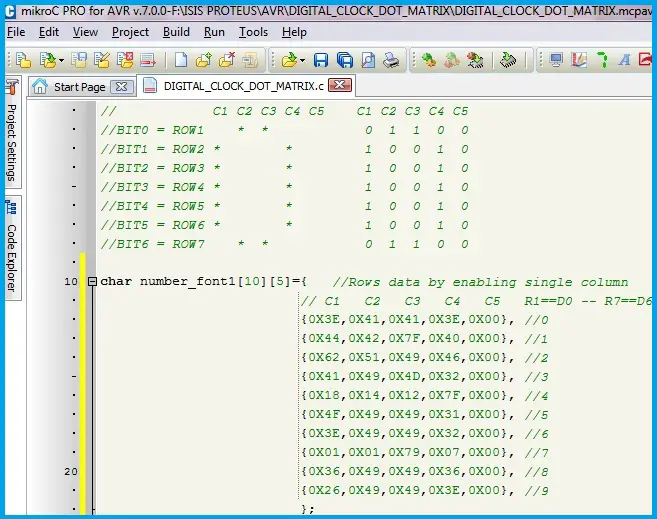This screenshot has width=657, height=519.
Task: Click the row '{0X01,0X01,0X79,0X07,0X00}, //7'
Action: click(x=424, y=453)
